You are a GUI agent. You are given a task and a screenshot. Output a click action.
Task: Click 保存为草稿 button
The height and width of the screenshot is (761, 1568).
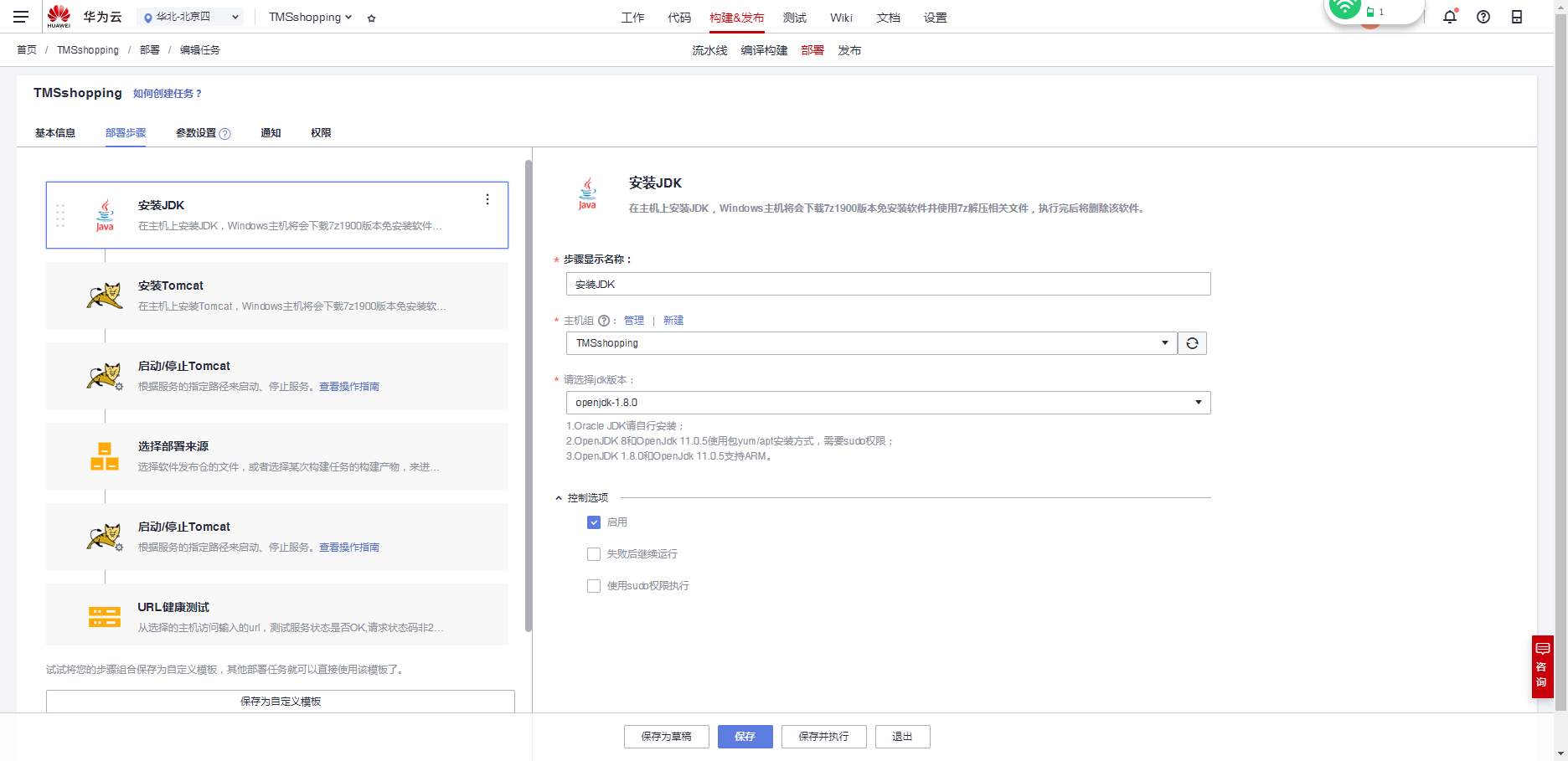click(667, 737)
